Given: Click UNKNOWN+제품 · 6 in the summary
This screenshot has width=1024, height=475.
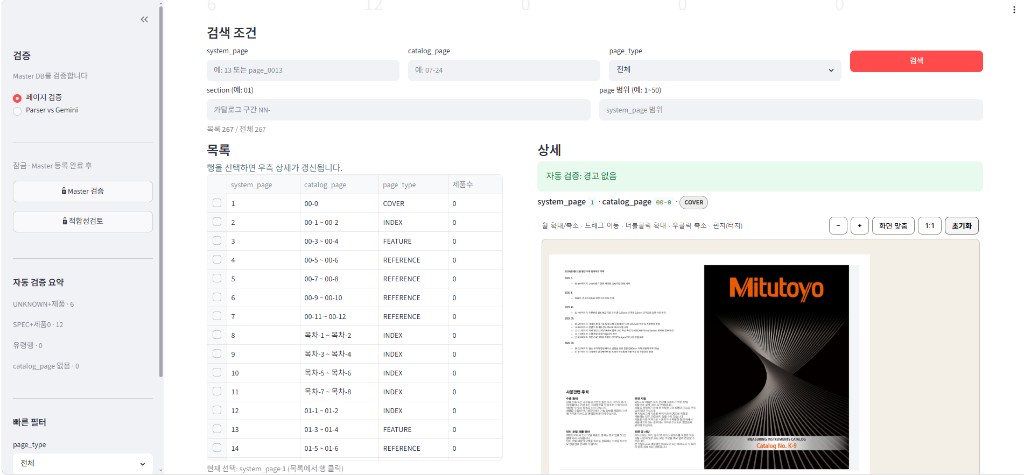Looking at the screenshot, I should click(43, 304).
